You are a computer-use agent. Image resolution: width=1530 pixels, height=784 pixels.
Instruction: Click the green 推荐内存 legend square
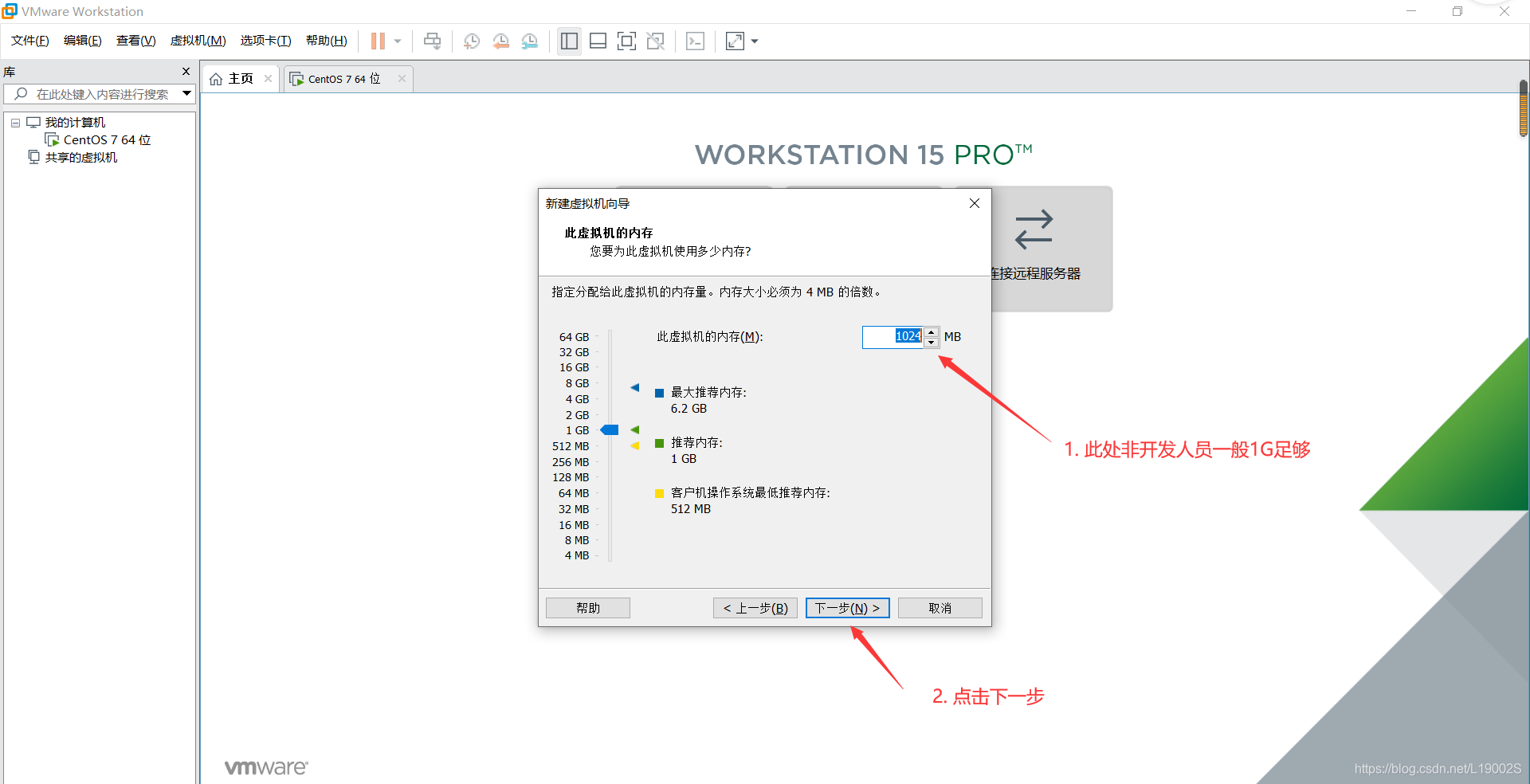659,443
